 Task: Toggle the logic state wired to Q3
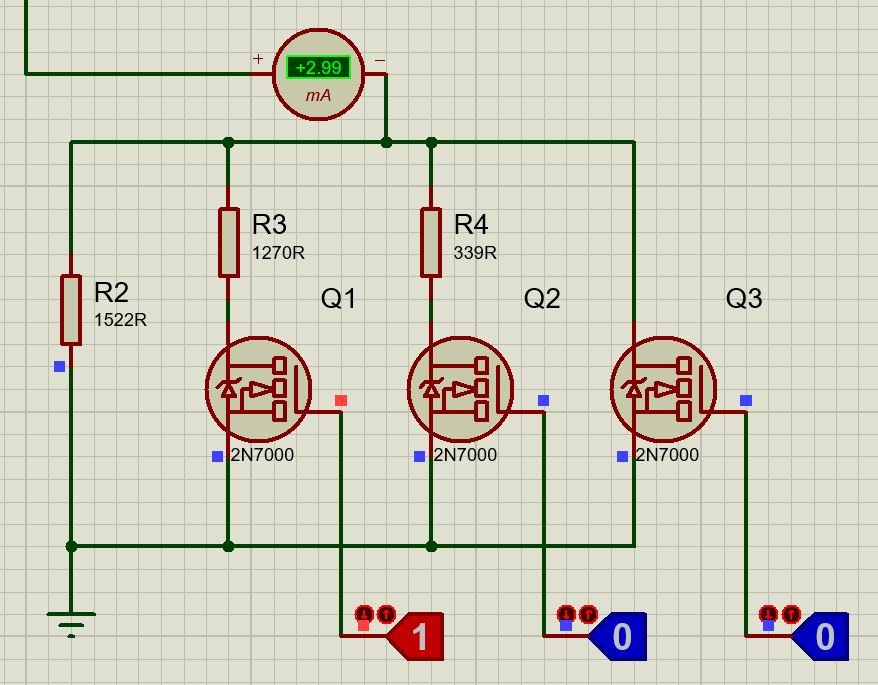pos(821,636)
